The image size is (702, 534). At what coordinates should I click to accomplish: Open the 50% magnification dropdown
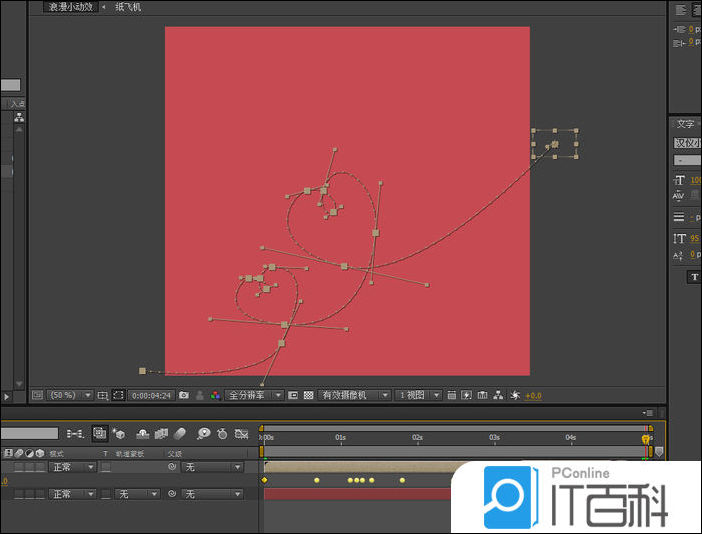pos(71,395)
